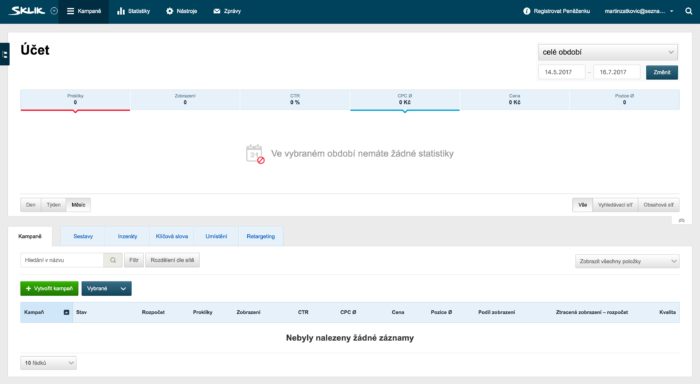Sort table by Prokliky column
Viewport: 700px width, 384px height.
click(x=203, y=312)
